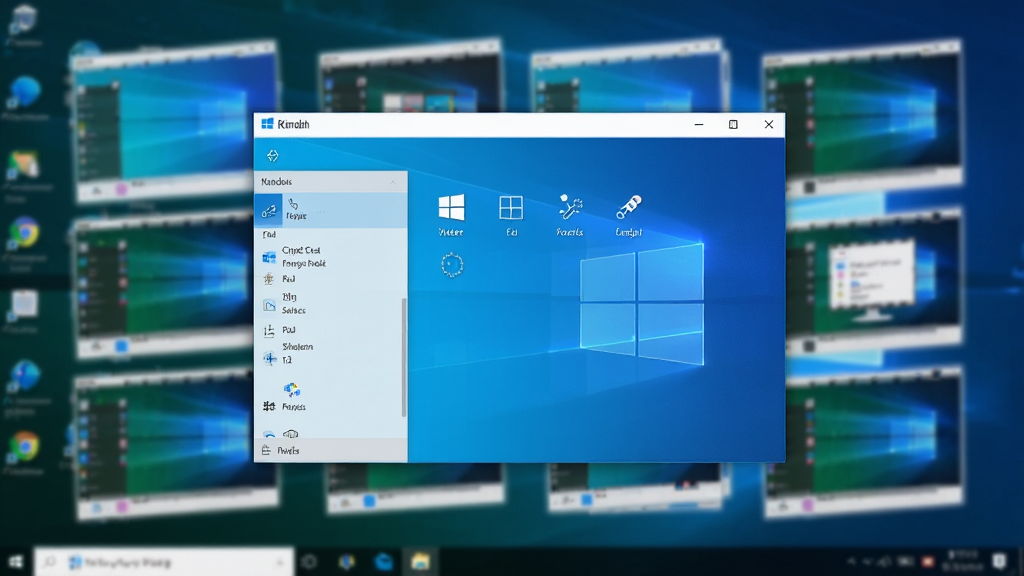Select the bug-like icon beside 'Fal' row
The image size is (1024, 576).
click(268, 279)
